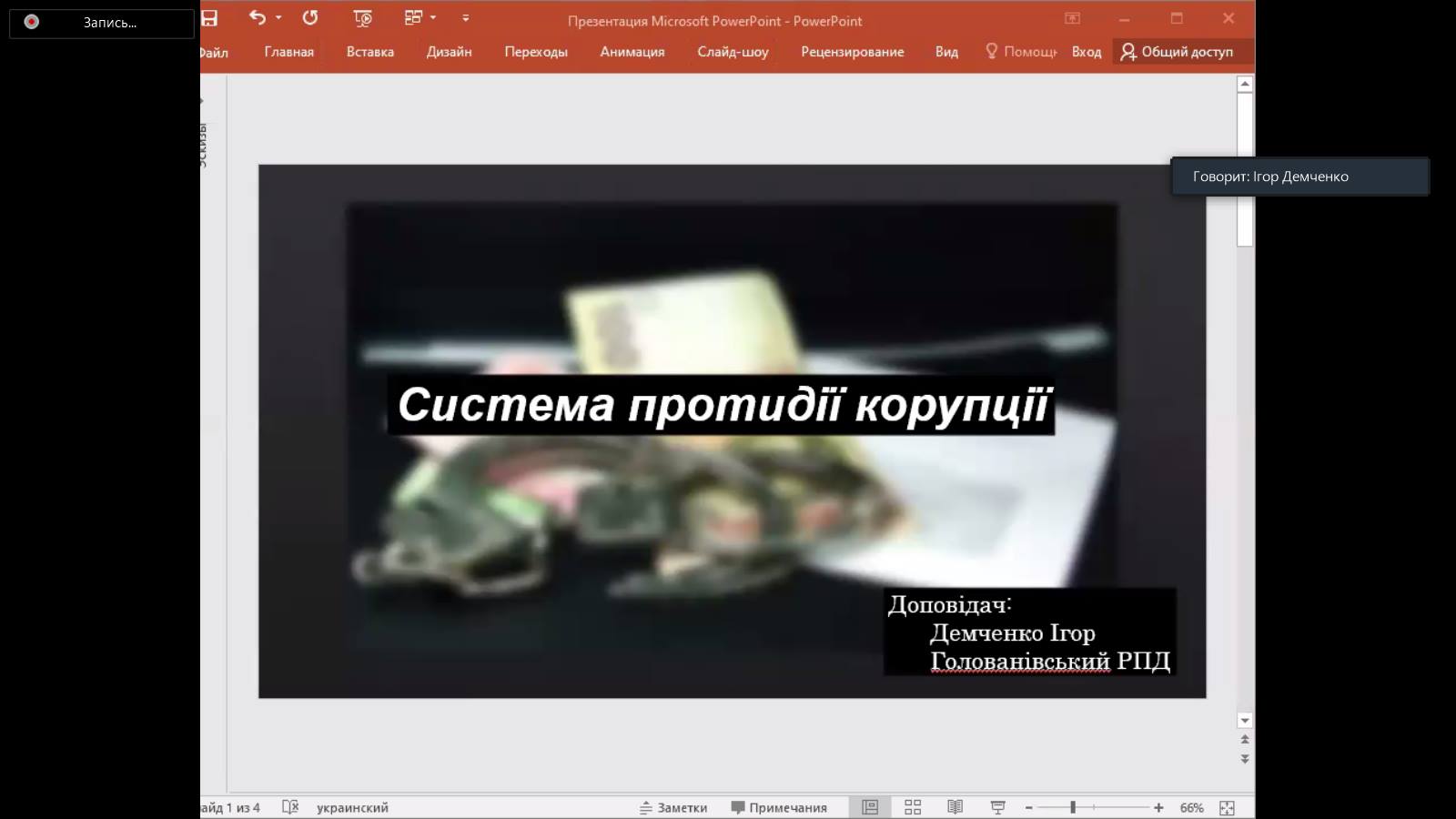Open the Undo history dropdown arrow
Screen dimensions: 1456x819
pos(278,18)
